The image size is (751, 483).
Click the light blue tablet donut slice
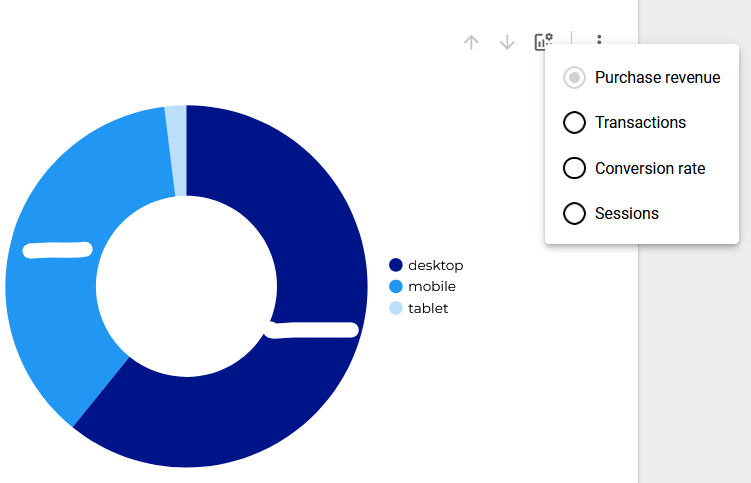(x=177, y=150)
